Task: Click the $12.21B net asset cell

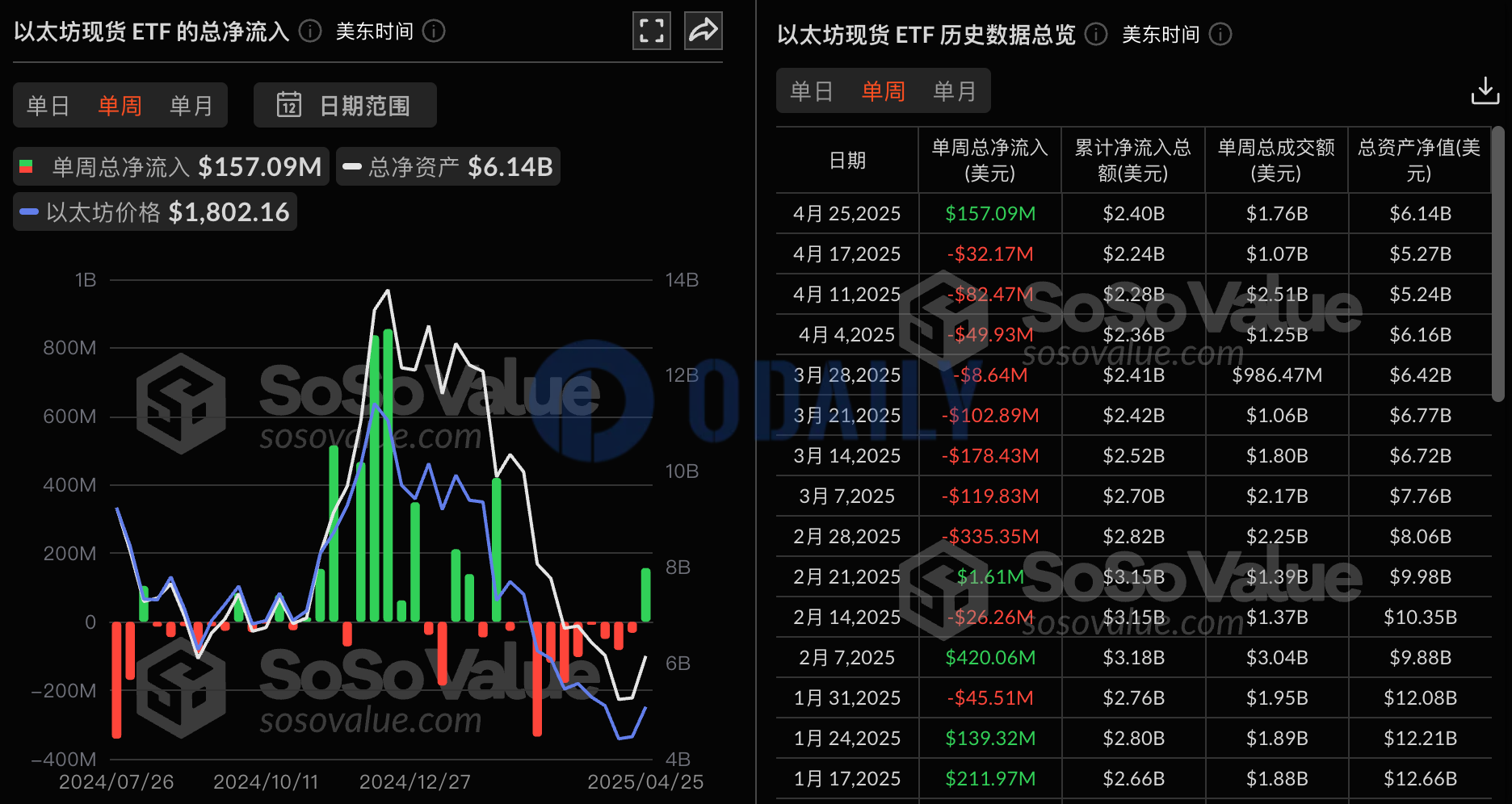Action: click(x=1421, y=739)
